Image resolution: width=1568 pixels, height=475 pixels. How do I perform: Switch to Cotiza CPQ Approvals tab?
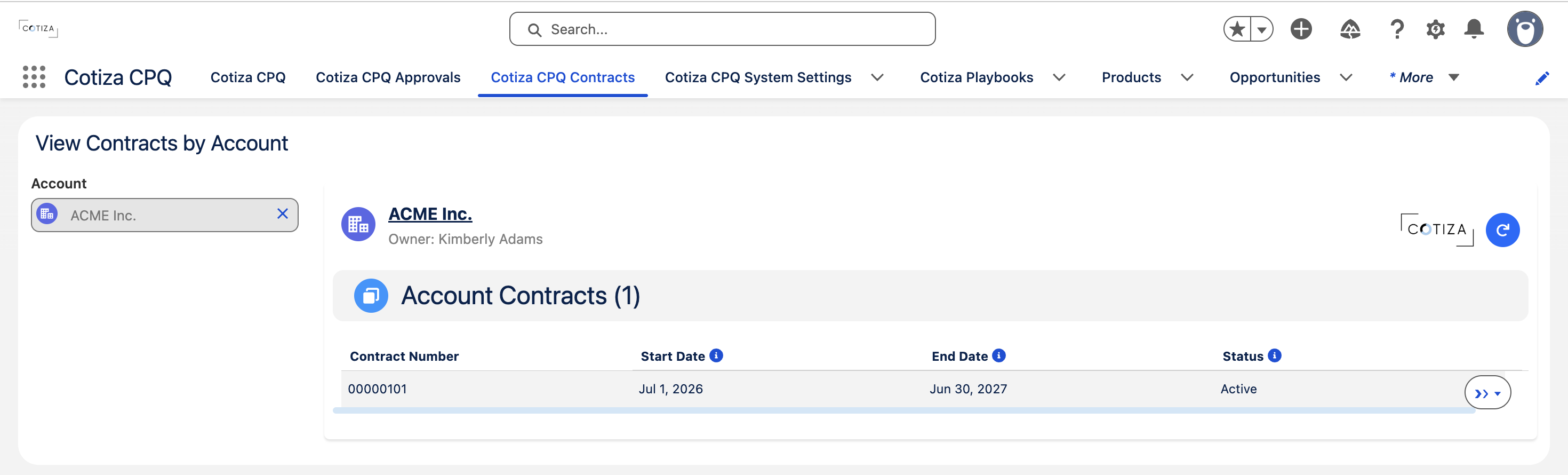point(388,77)
